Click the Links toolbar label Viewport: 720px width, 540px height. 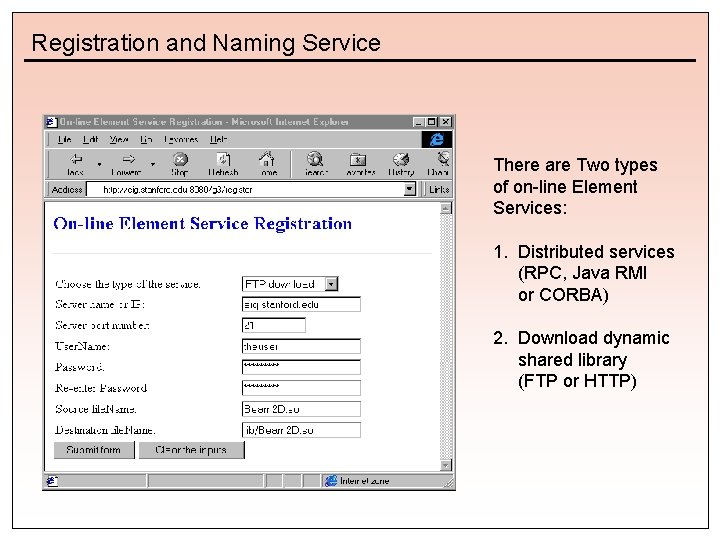pos(439,189)
